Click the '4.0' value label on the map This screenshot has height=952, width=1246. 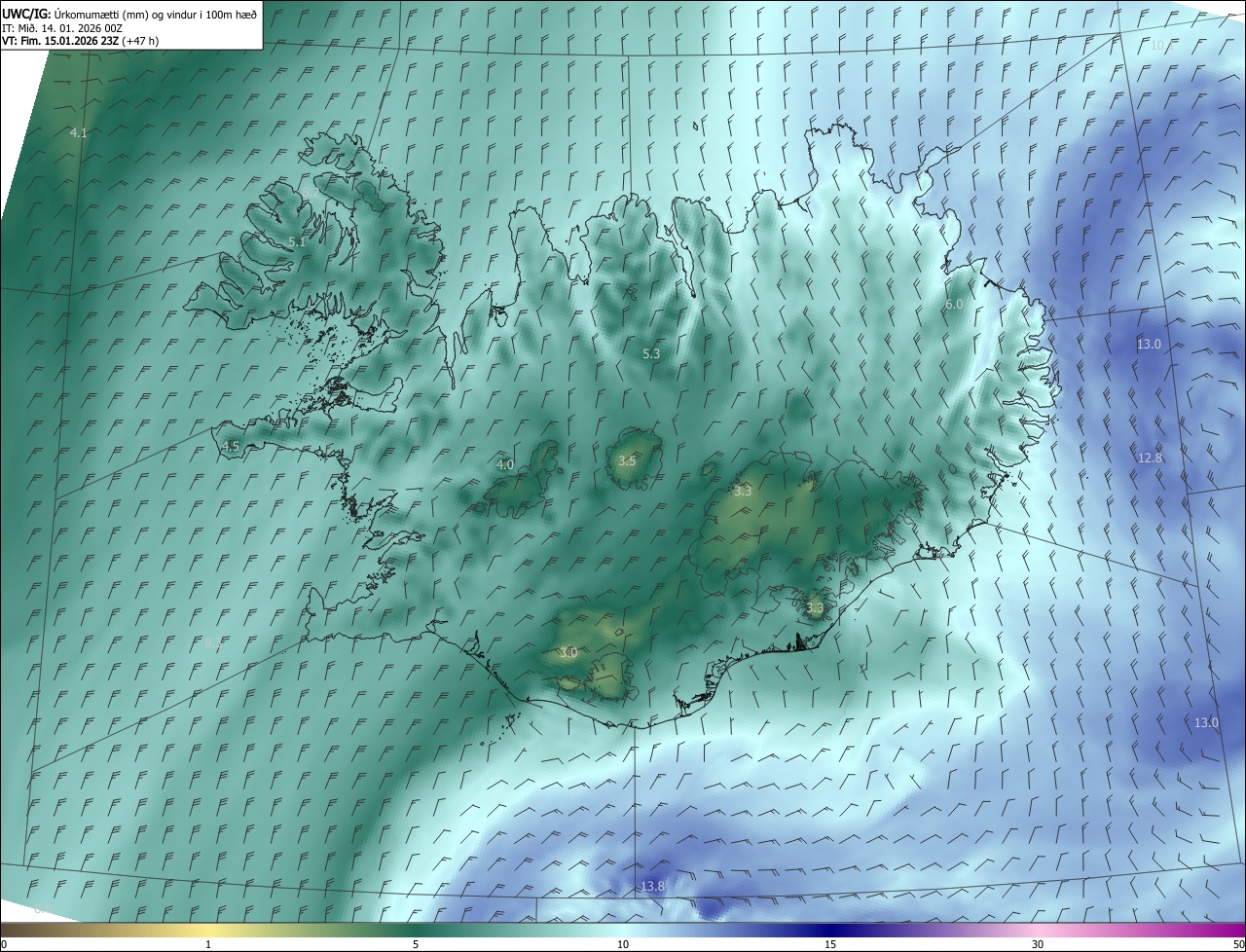505,465
